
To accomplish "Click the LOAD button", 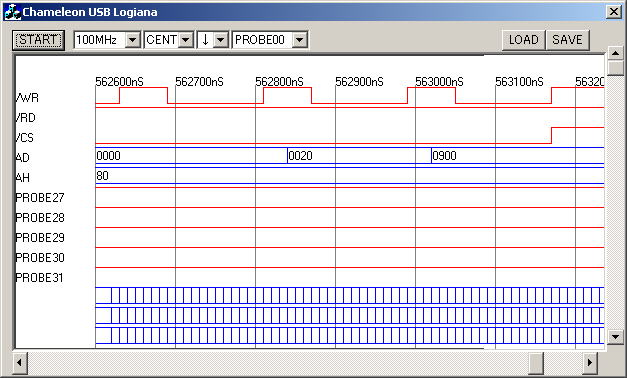I will 523,40.
